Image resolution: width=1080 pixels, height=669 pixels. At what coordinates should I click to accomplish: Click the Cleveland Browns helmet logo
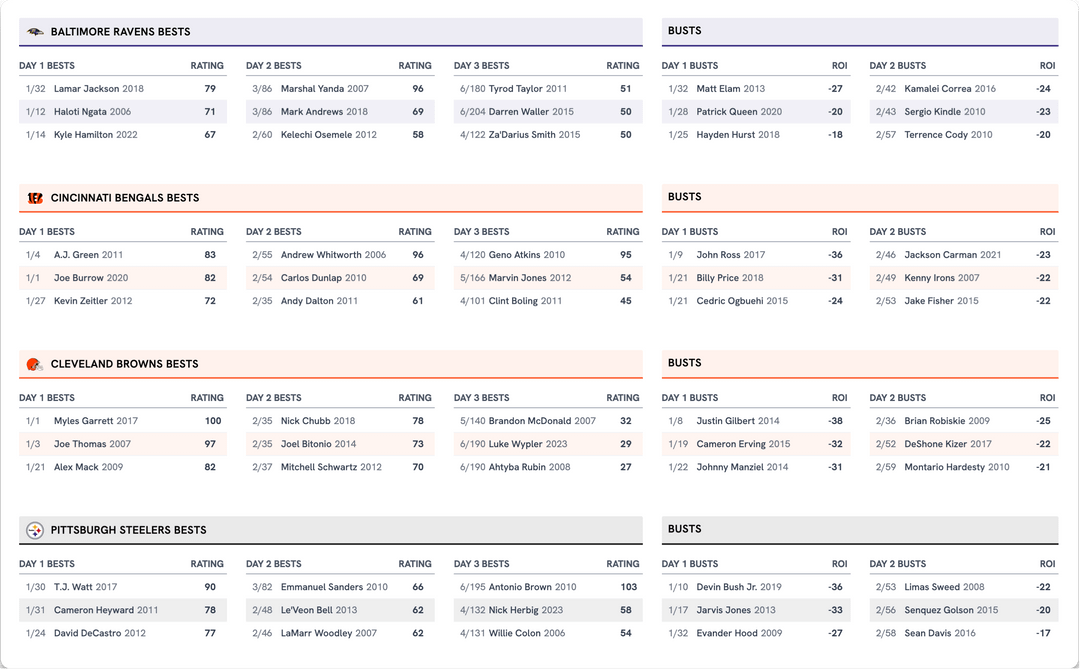click(35, 364)
